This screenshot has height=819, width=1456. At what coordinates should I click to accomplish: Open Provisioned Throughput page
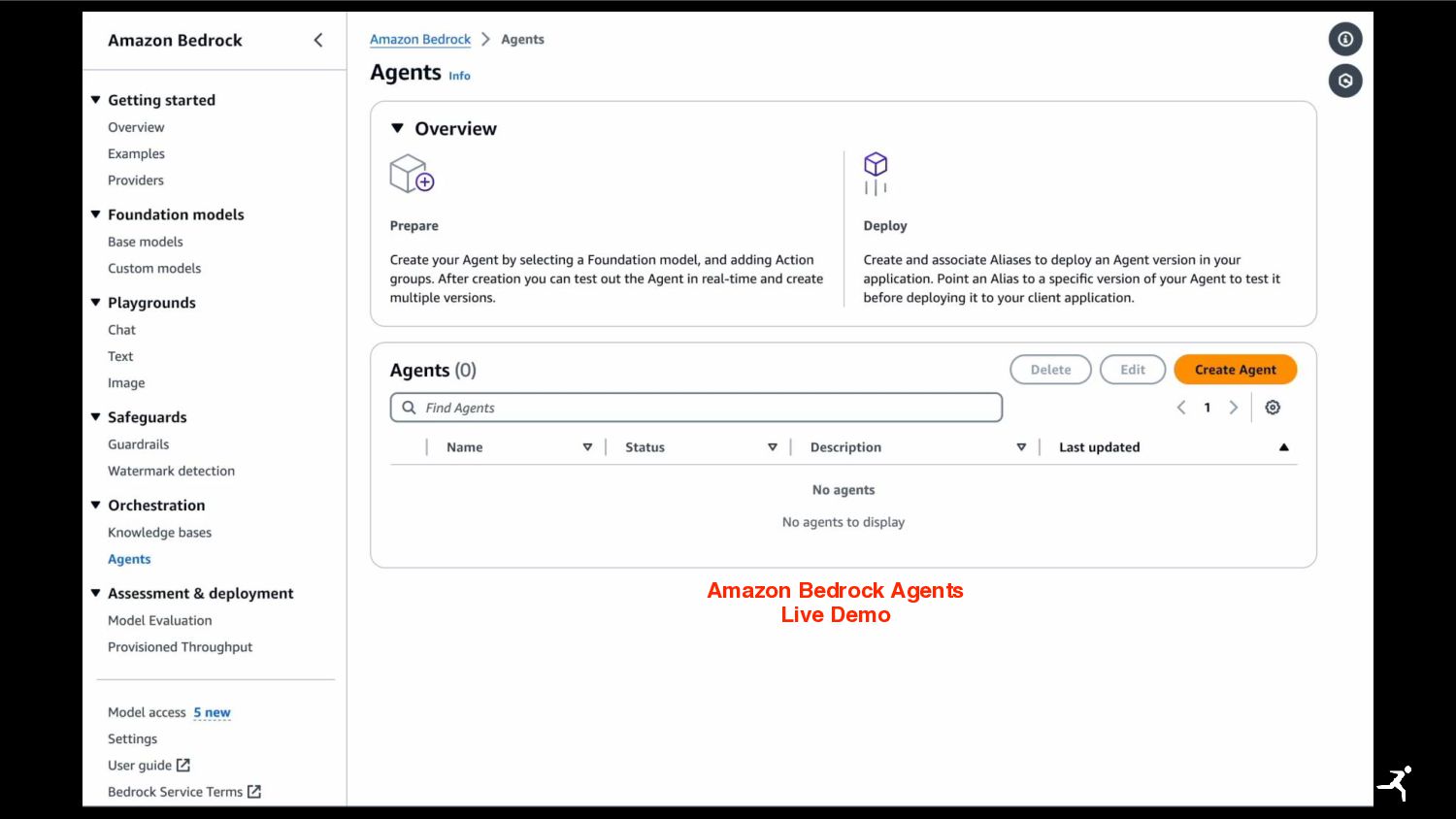click(181, 647)
